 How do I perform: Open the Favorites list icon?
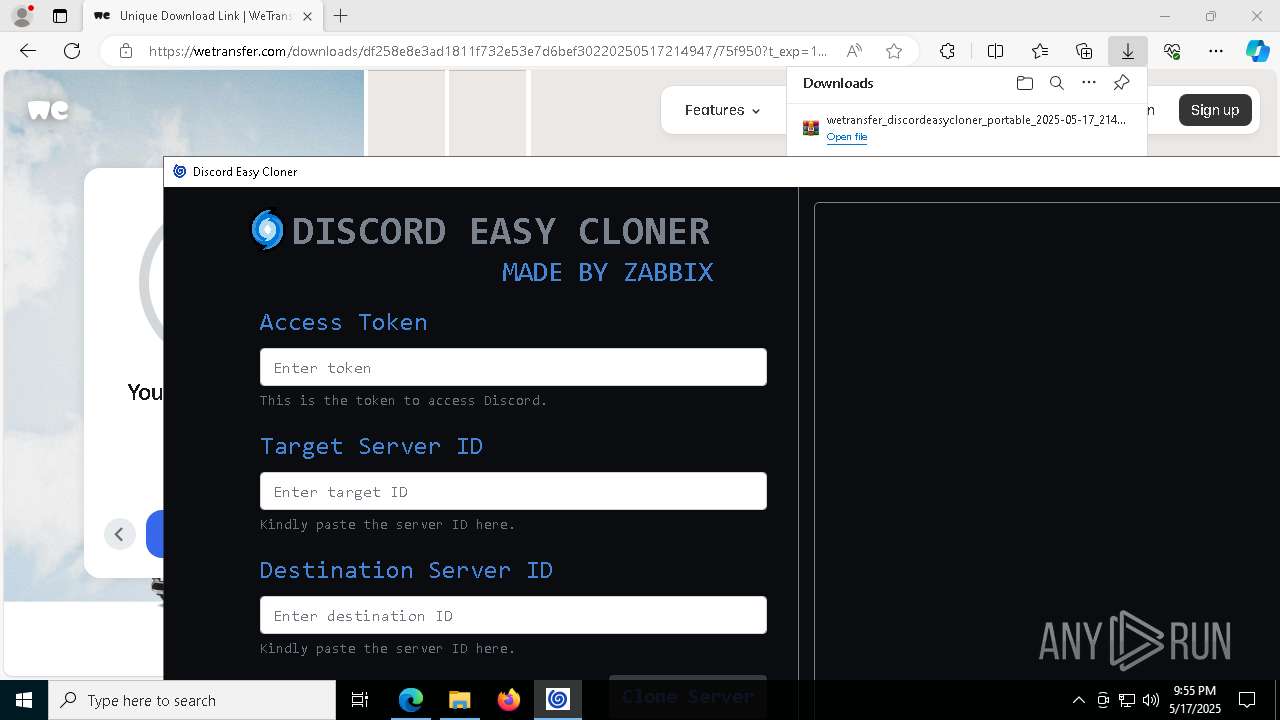pyautogui.click(x=1040, y=51)
